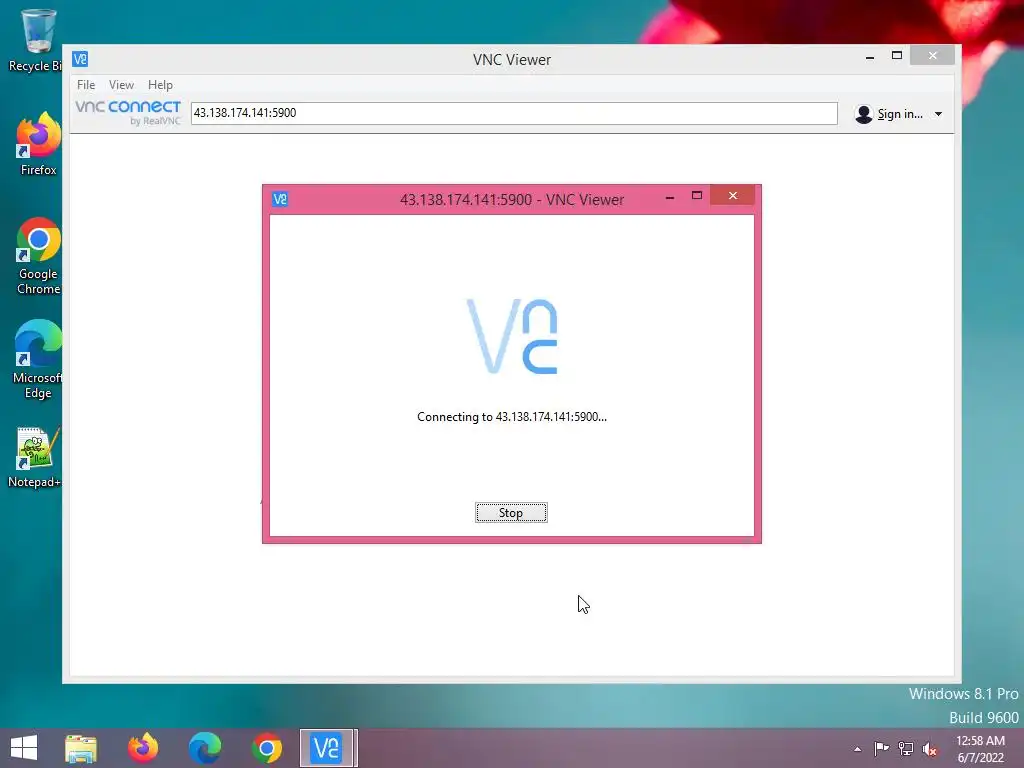The width and height of the screenshot is (1024, 768).
Task: Click the Connecting to 43.138.174.141:5900 text
Action: [511, 417]
